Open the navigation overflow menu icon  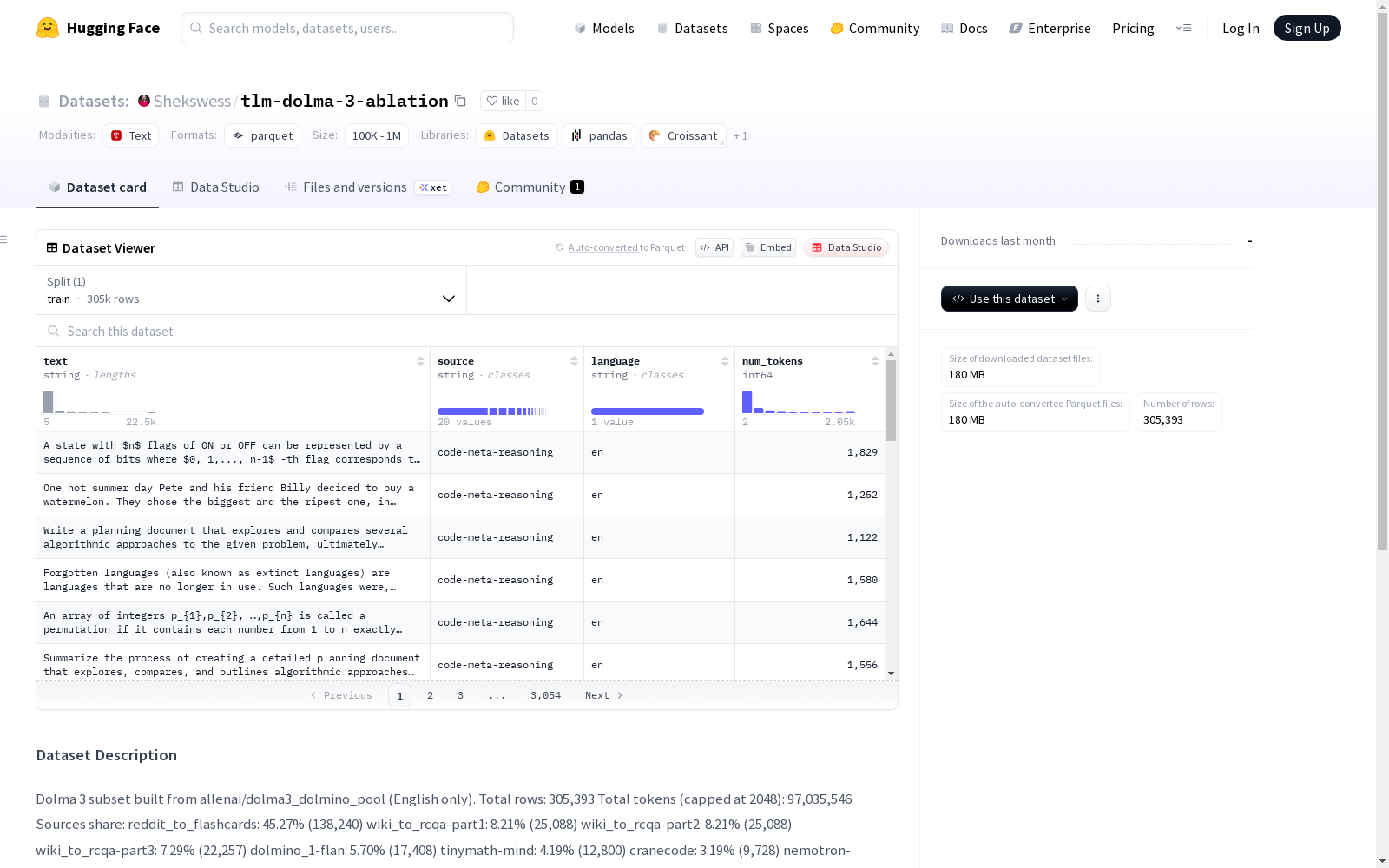tap(1183, 28)
